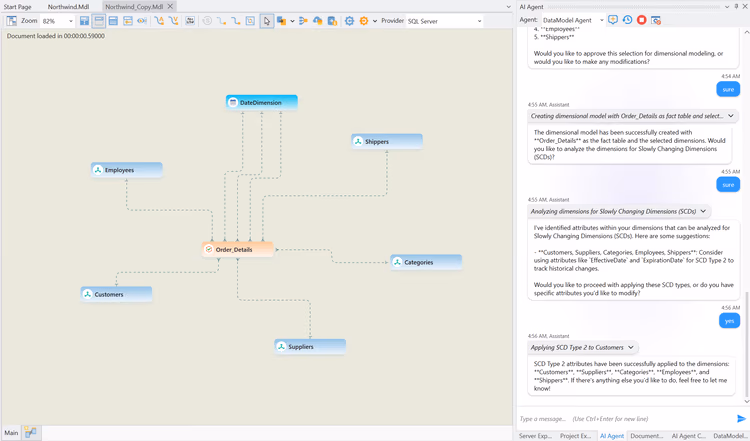Select the Order_Details fact entity
Screen dimensions: 750x441
238,249
